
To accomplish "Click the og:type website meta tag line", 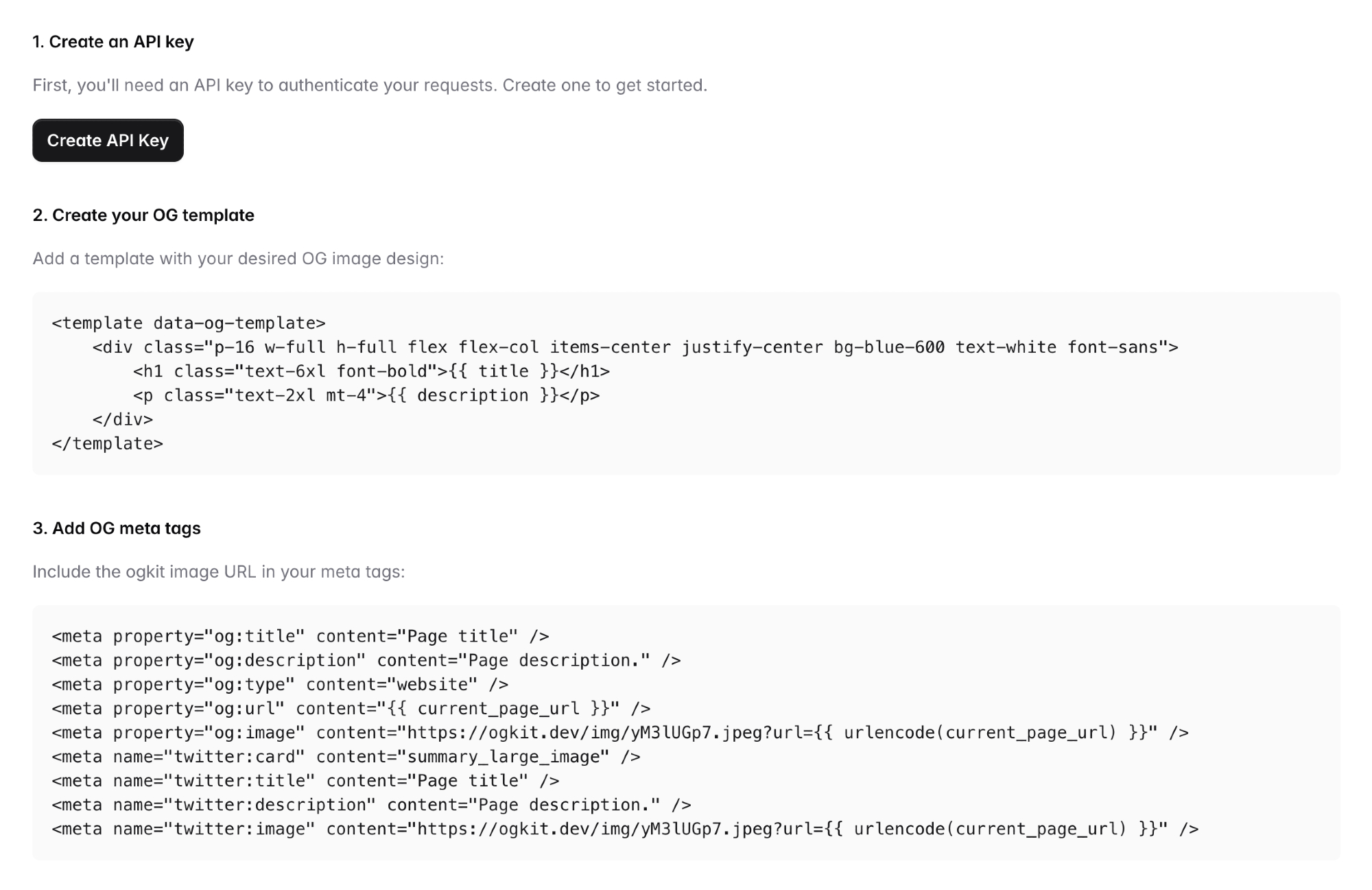I will pos(280,684).
